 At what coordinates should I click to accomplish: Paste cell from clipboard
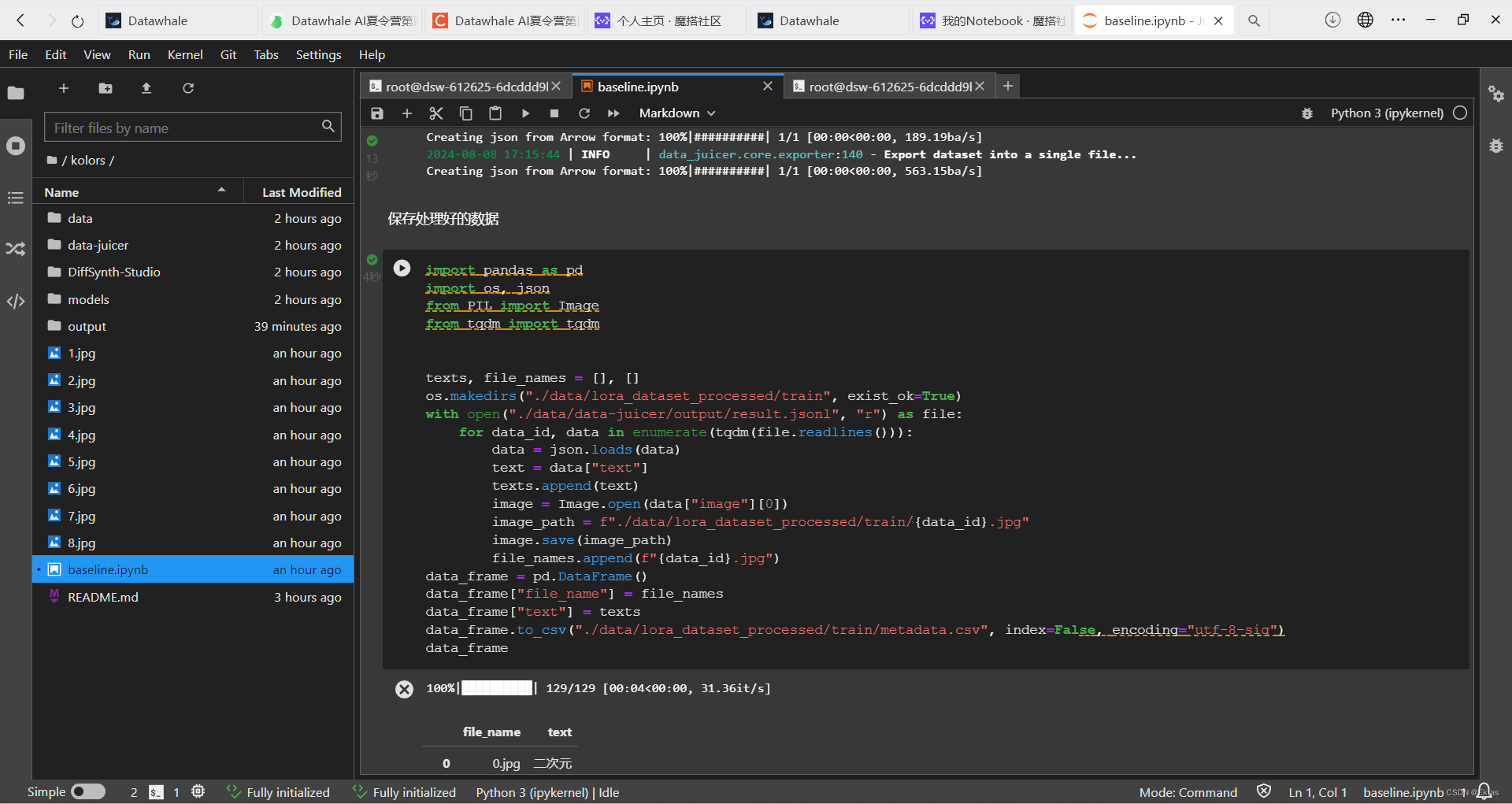[495, 113]
